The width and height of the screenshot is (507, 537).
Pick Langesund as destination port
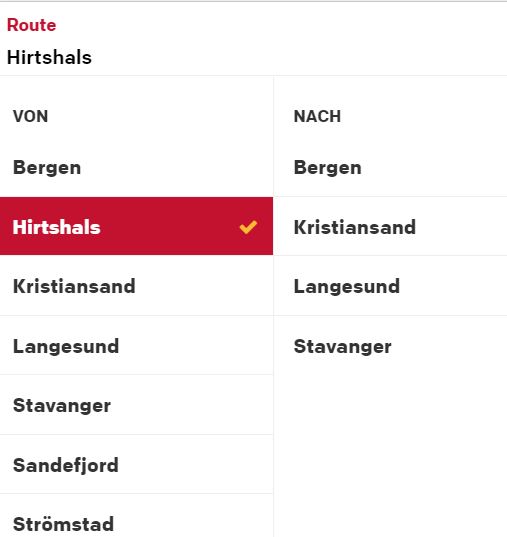[391, 286]
